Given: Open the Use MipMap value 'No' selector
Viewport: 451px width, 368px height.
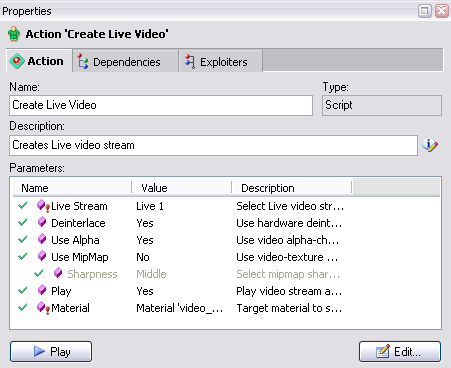Looking at the screenshot, I should 143,257.
